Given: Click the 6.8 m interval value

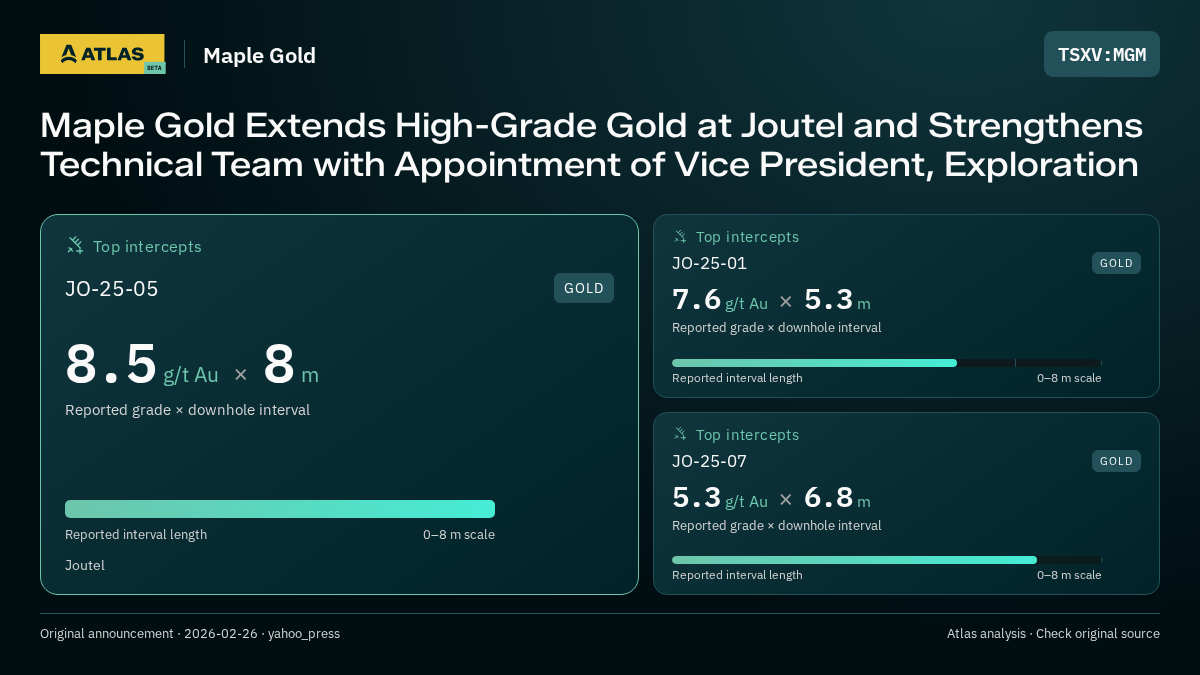Looking at the screenshot, I should [837, 498].
